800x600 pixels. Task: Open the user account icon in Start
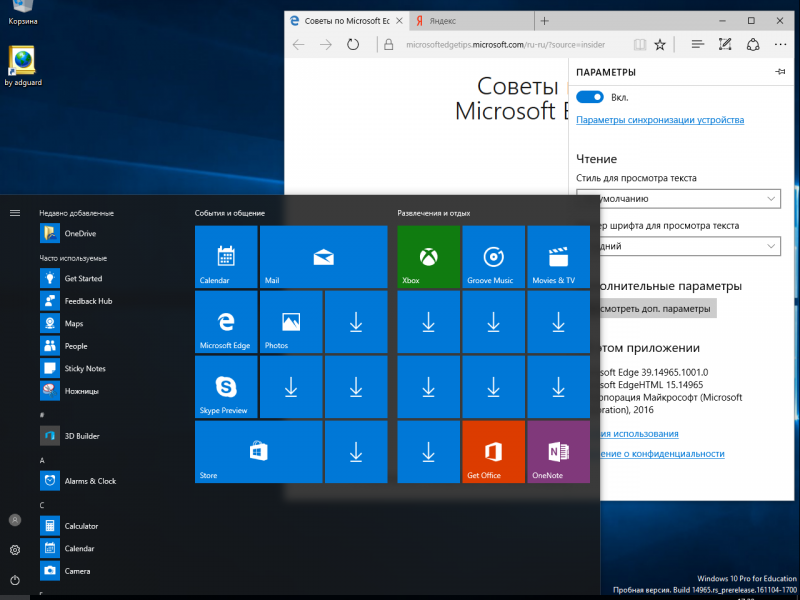[x=15, y=520]
